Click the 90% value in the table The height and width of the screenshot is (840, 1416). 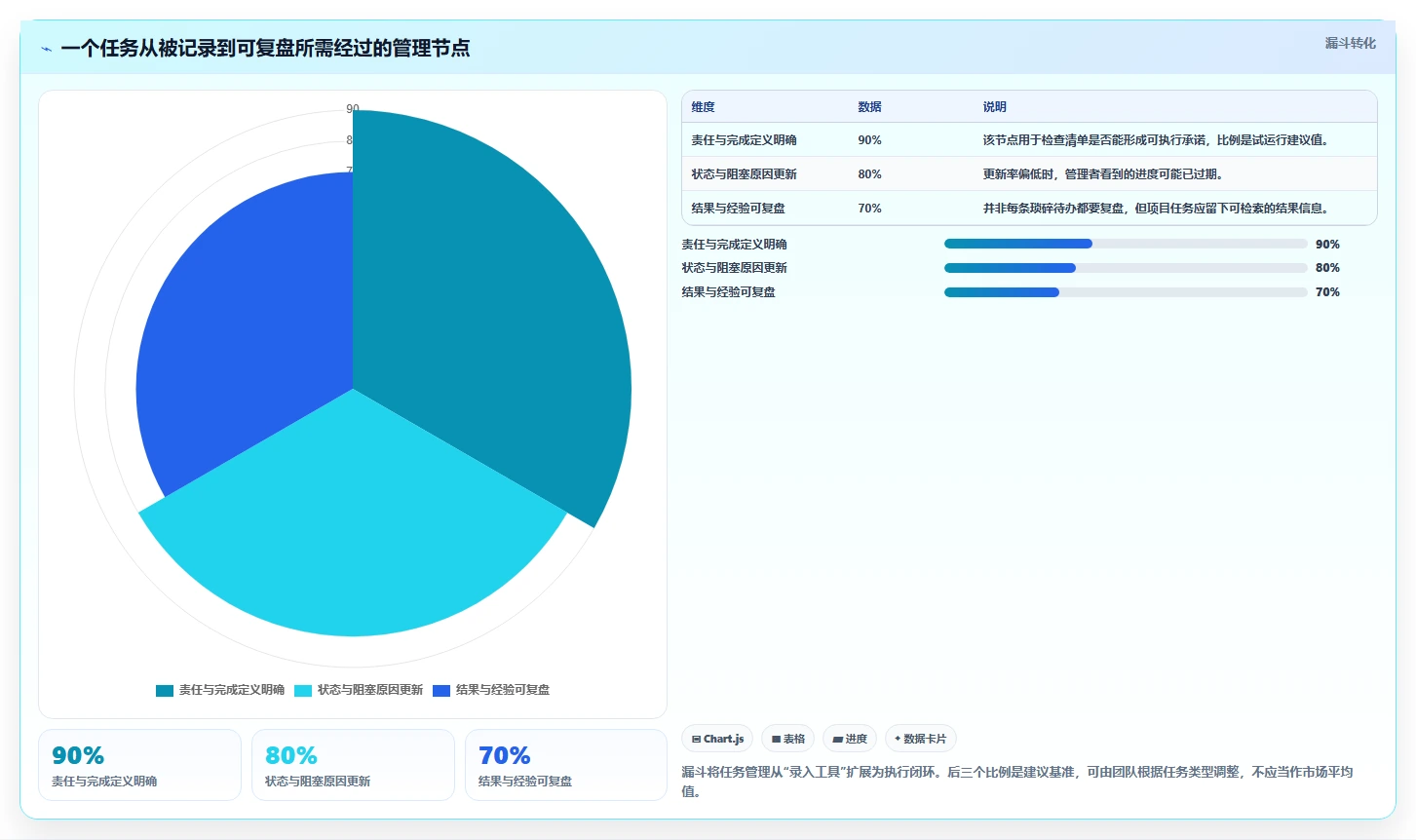[869, 140]
